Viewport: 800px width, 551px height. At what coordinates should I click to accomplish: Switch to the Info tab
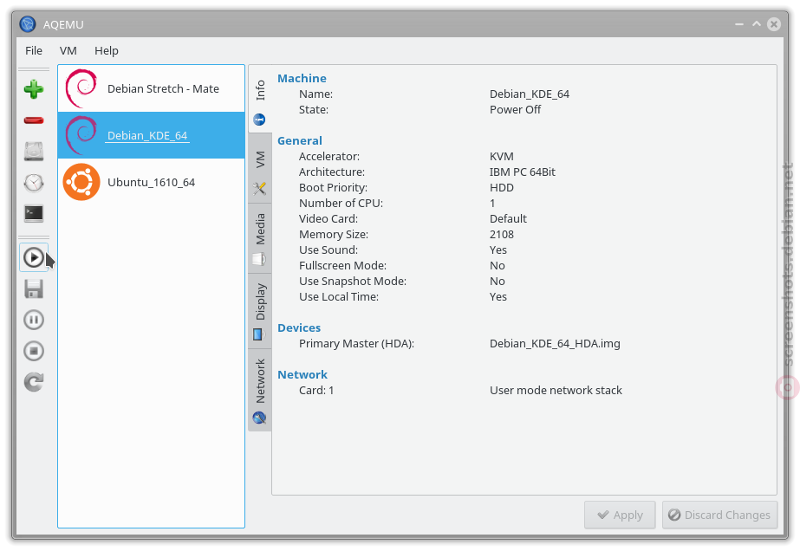260,100
